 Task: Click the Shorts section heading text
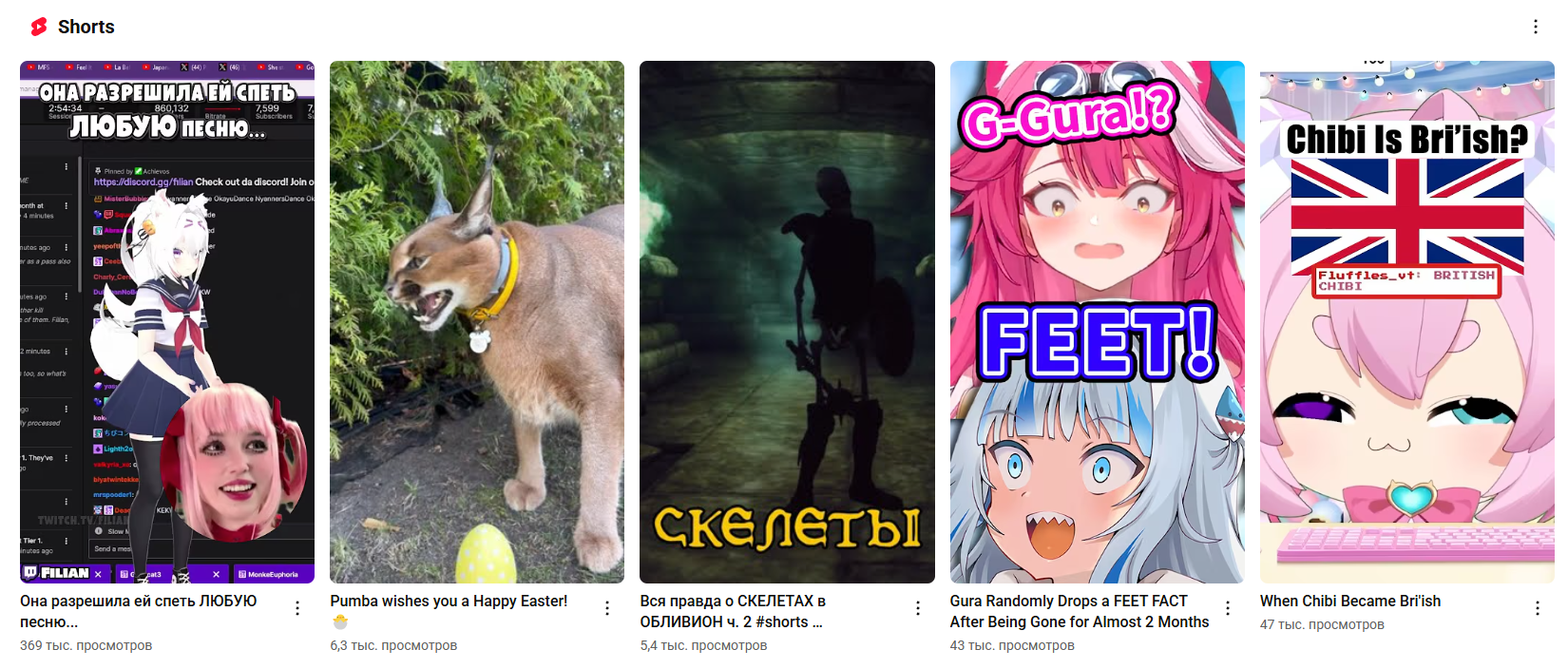86,27
